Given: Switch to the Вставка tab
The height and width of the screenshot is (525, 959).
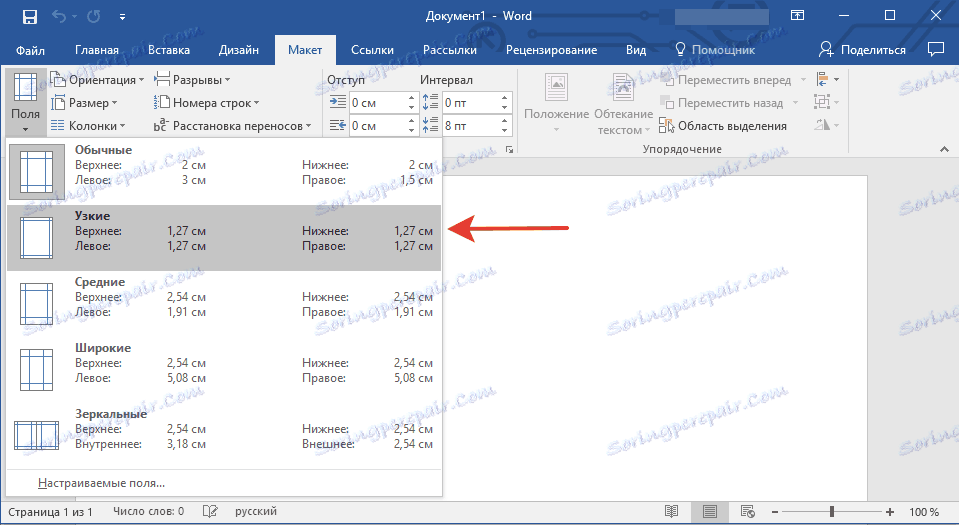Looking at the screenshot, I should click(x=169, y=50).
